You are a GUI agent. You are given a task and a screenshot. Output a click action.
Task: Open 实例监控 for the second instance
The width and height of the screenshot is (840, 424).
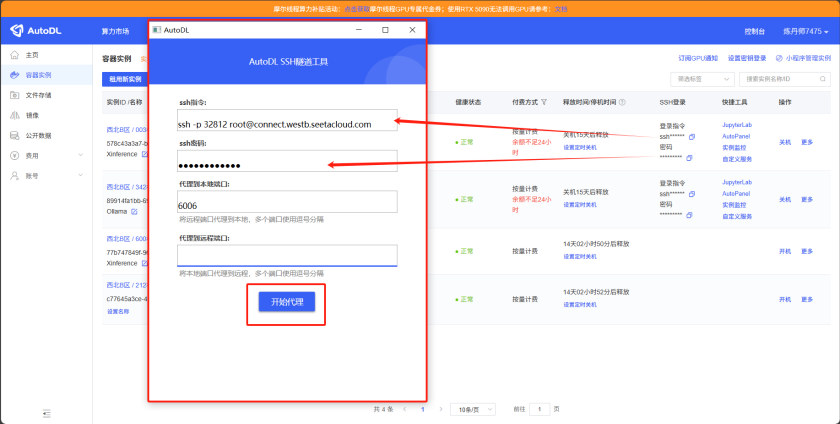click(734, 205)
